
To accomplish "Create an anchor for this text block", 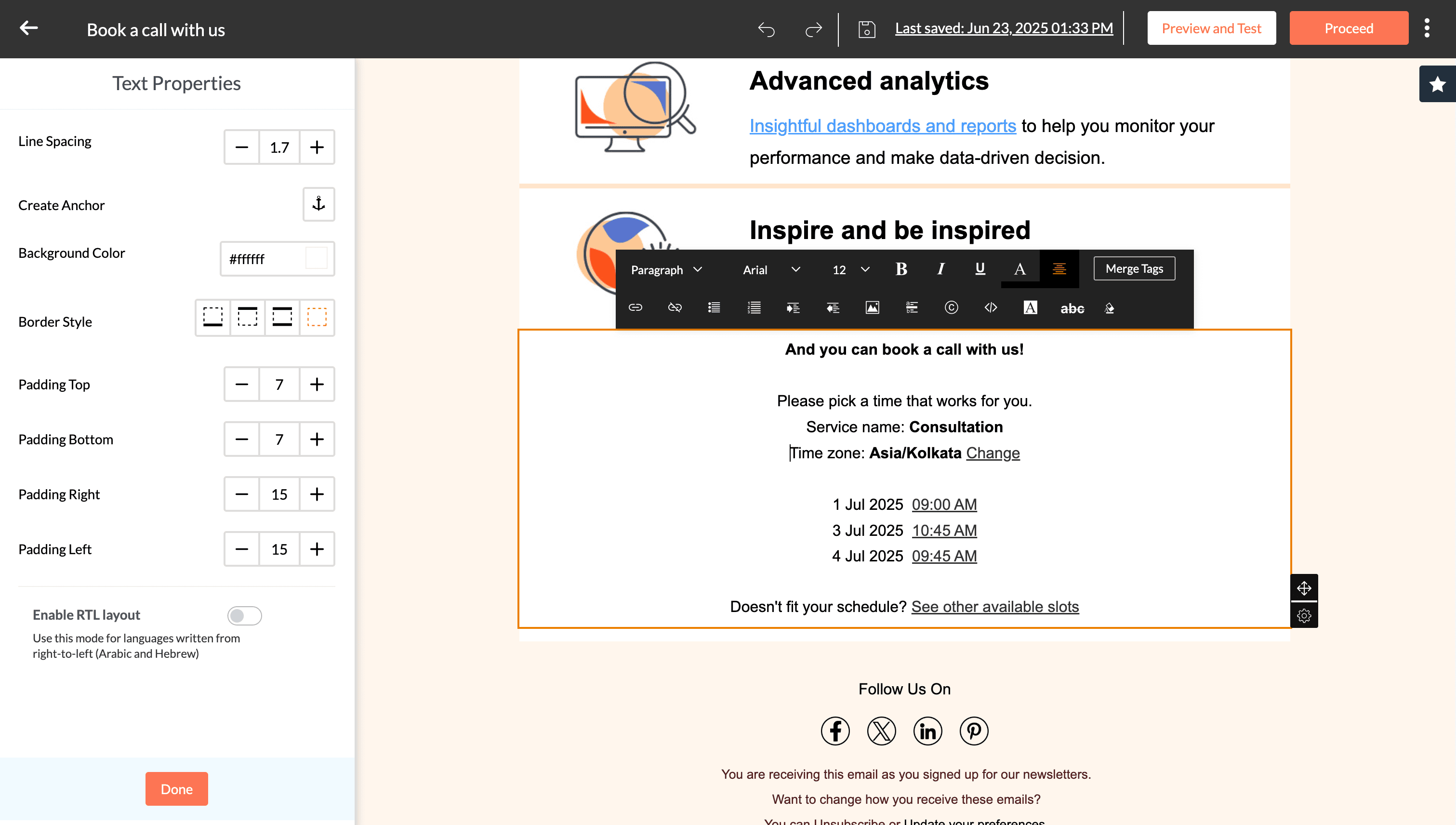I will click(x=318, y=204).
